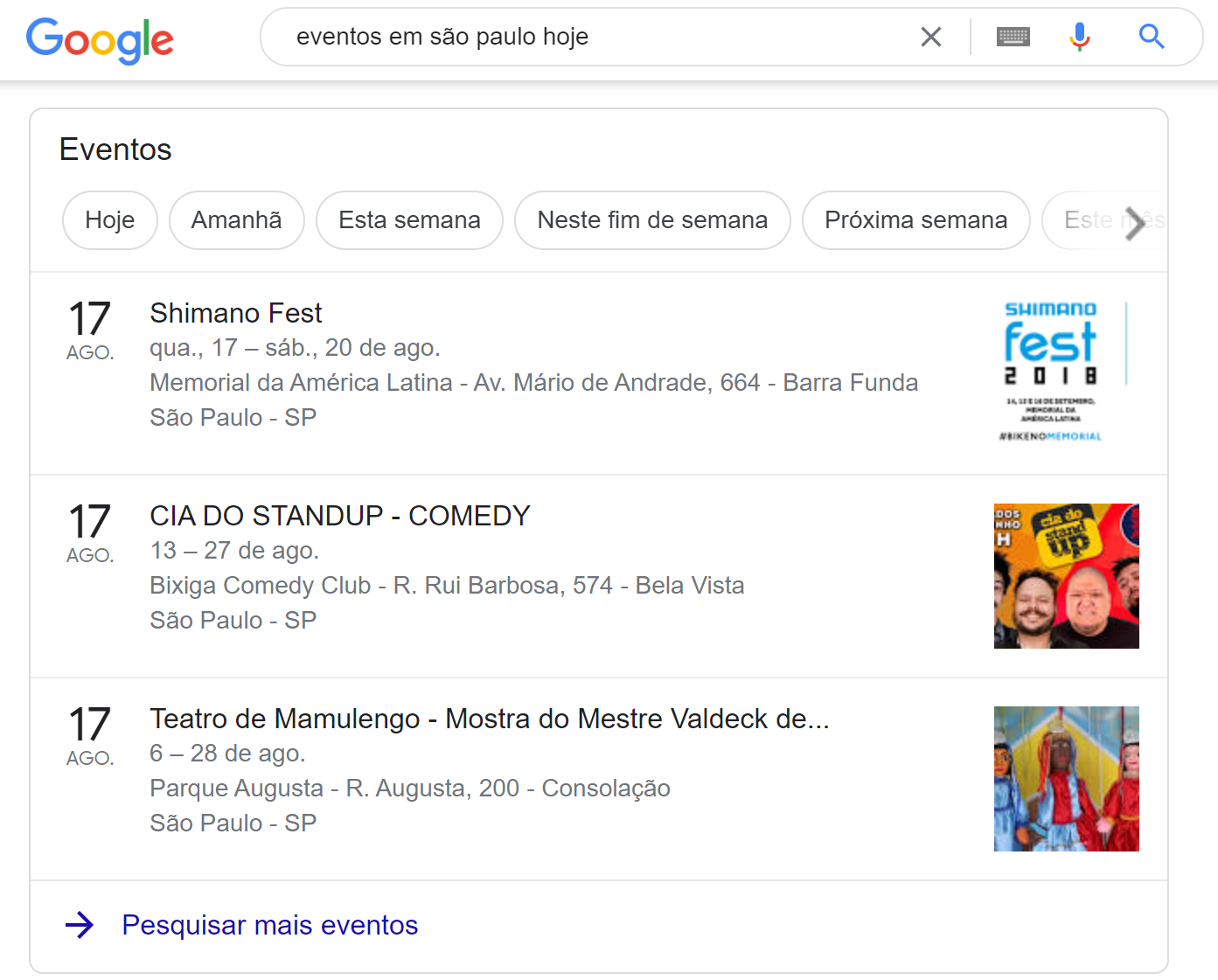Open the Shimano Fest event details
The height and width of the screenshot is (980, 1218).
(x=235, y=312)
